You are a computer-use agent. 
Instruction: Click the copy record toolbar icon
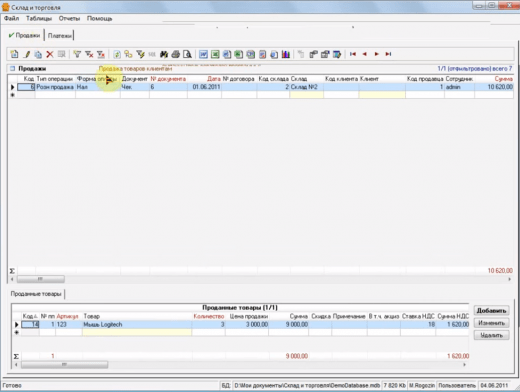[38, 54]
